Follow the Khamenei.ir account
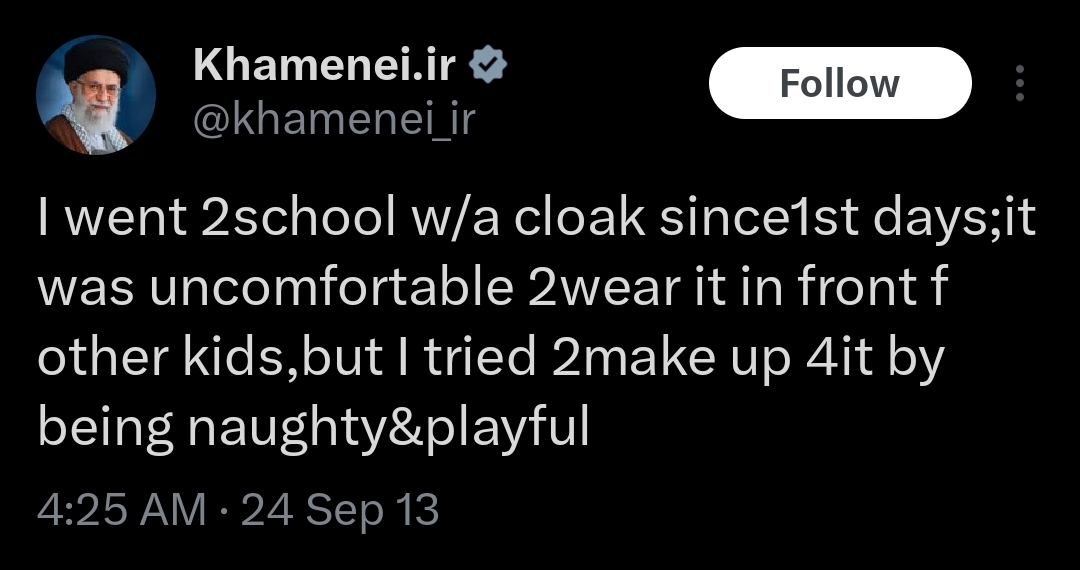This screenshot has width=1080, height=570. coord(840,83)
